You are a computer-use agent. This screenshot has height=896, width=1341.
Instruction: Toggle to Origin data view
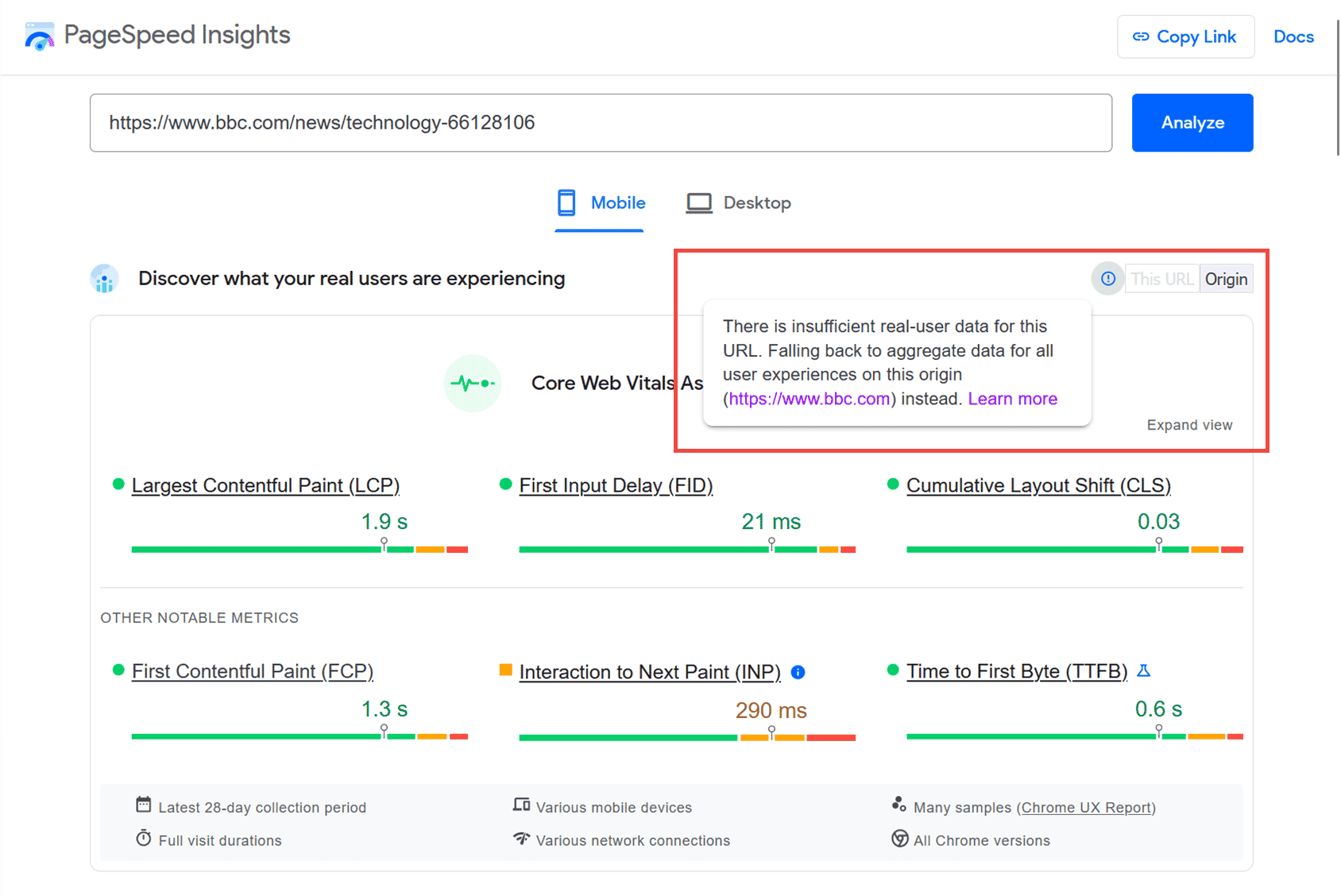pyautogui.click(x=1226, y=279)
